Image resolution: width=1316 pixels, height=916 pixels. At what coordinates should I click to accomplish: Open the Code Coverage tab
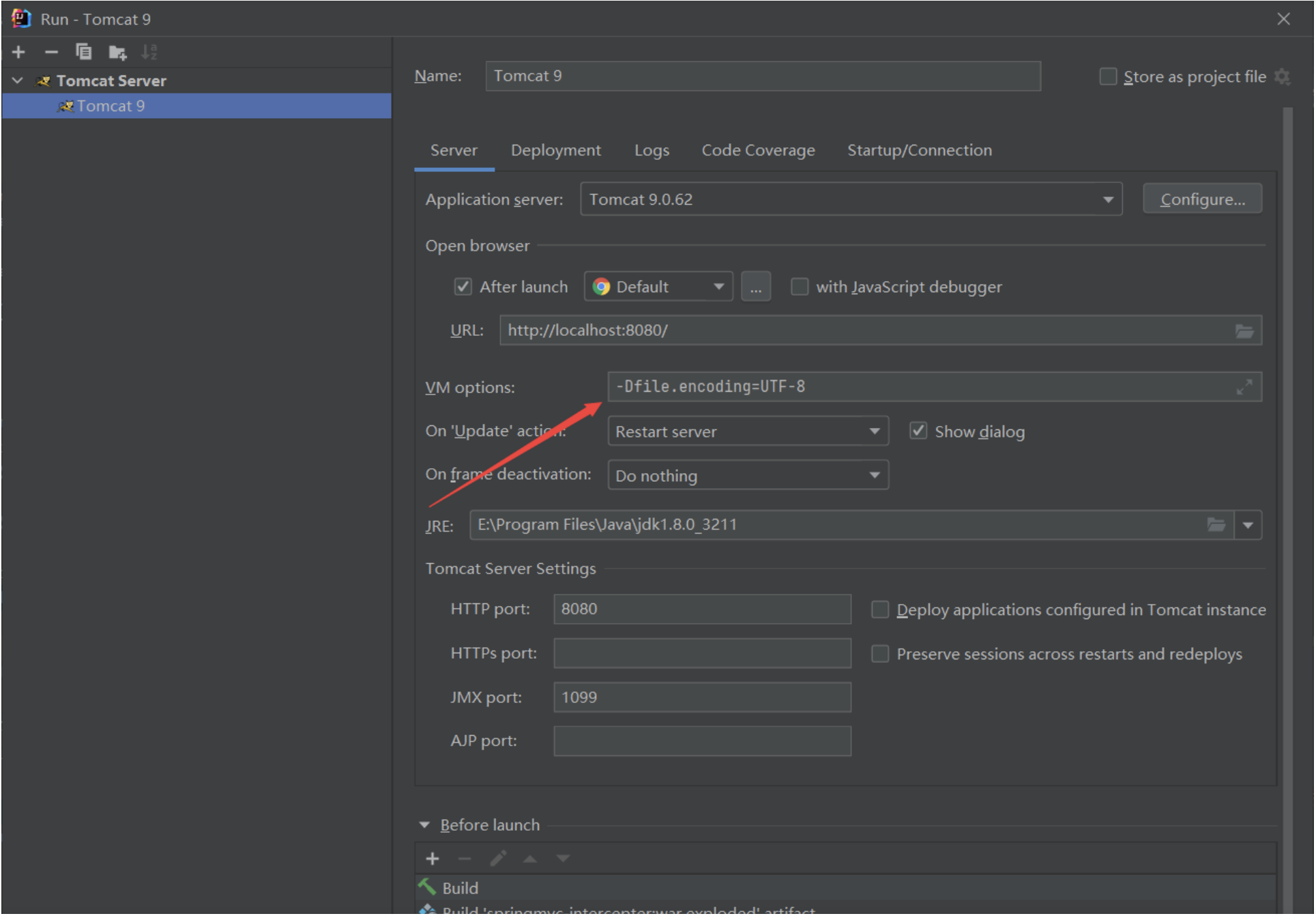coord(758,150)
